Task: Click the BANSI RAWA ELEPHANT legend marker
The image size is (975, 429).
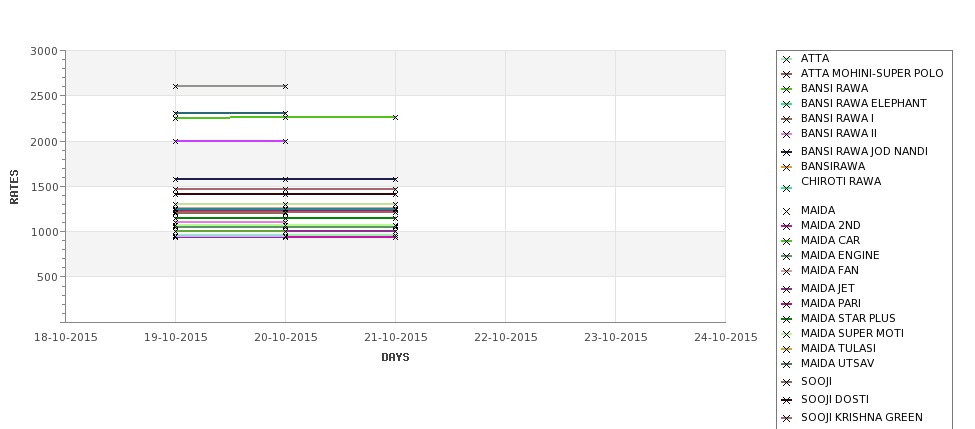Action: [x=787, y=104]
